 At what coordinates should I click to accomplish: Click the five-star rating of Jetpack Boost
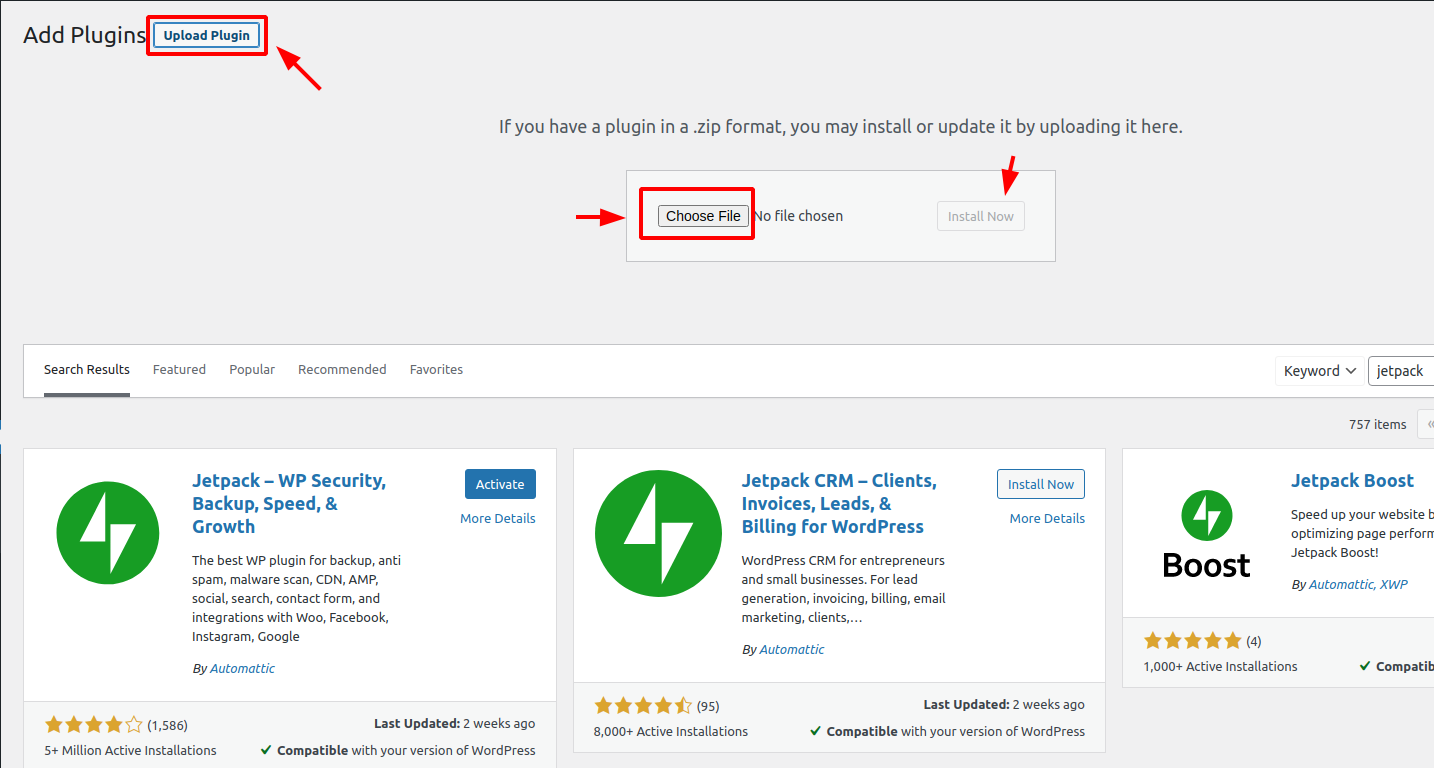coord(1192,641)
